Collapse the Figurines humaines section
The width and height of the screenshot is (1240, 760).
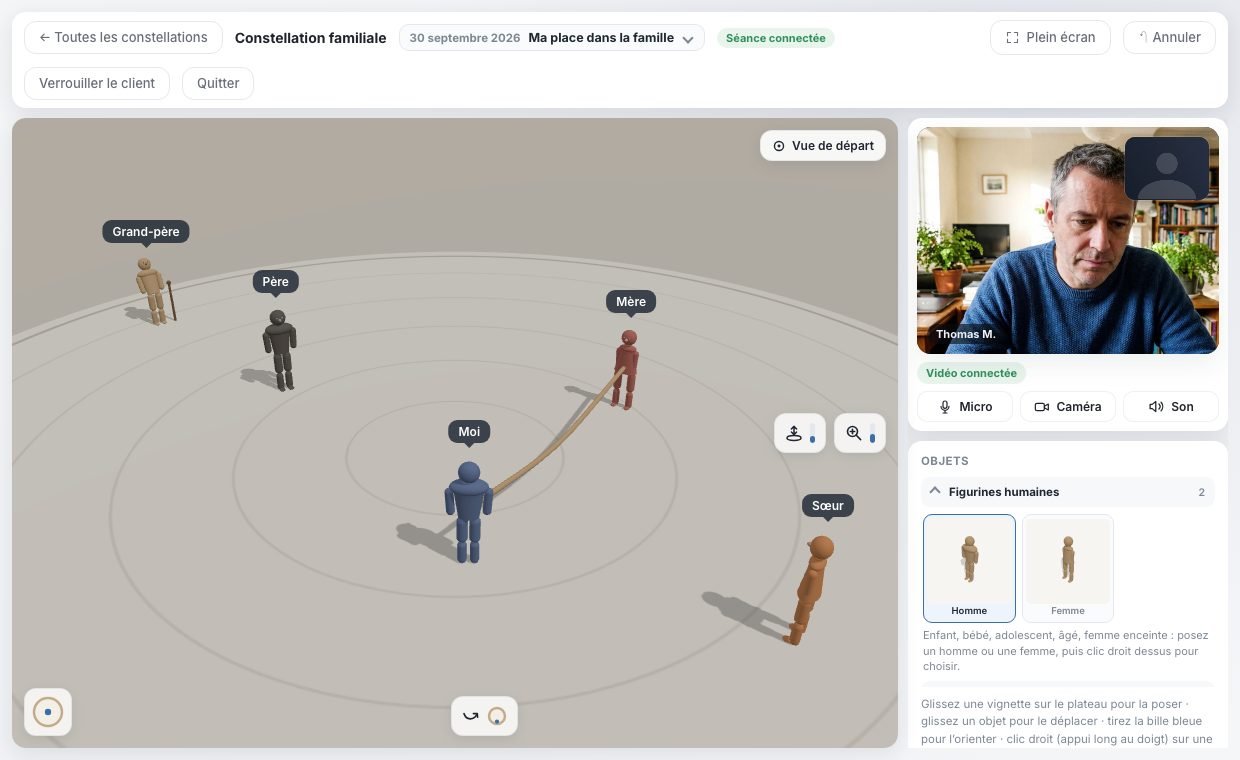1068,492
